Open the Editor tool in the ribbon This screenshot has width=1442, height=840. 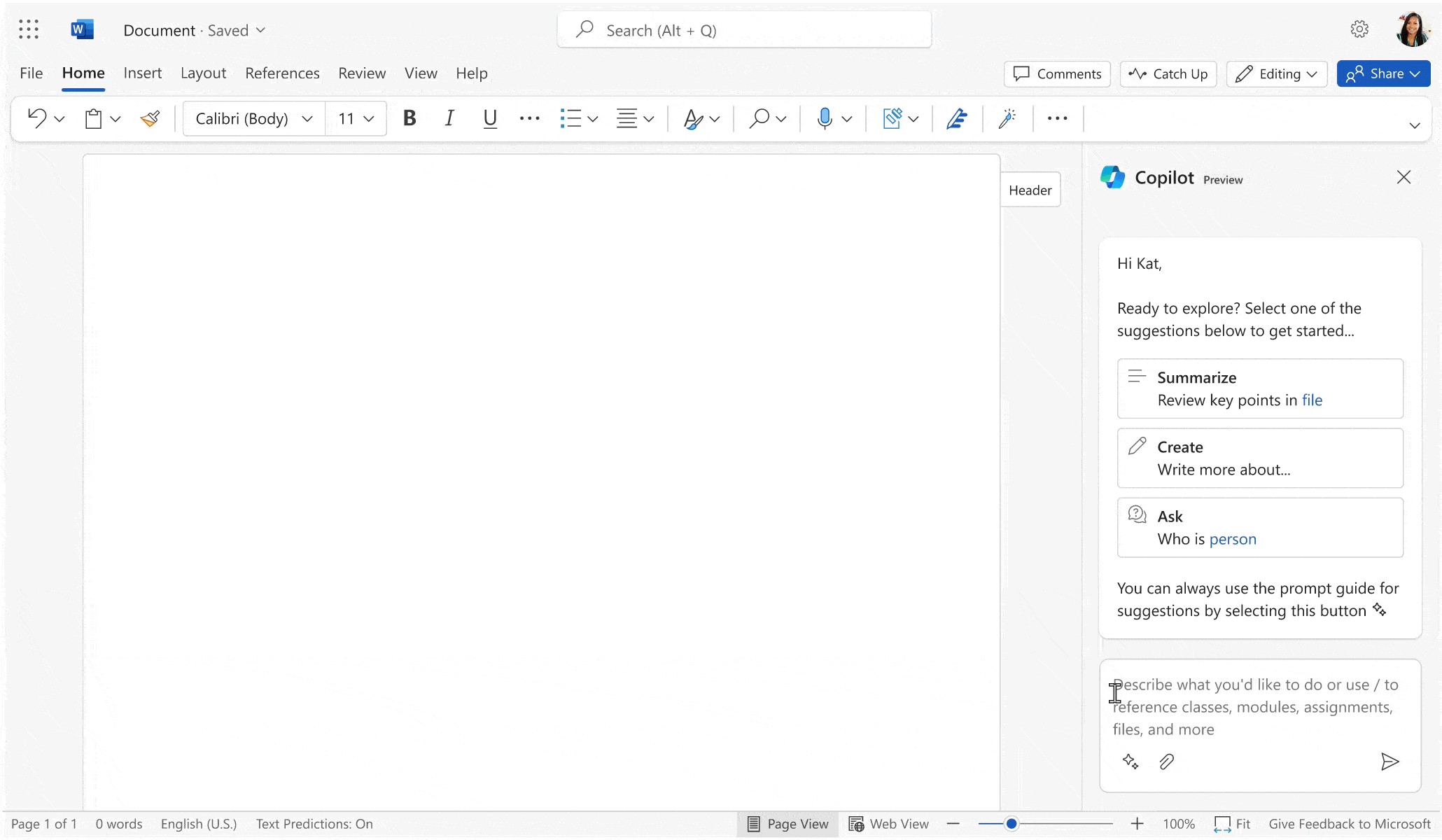coord(956,118)
